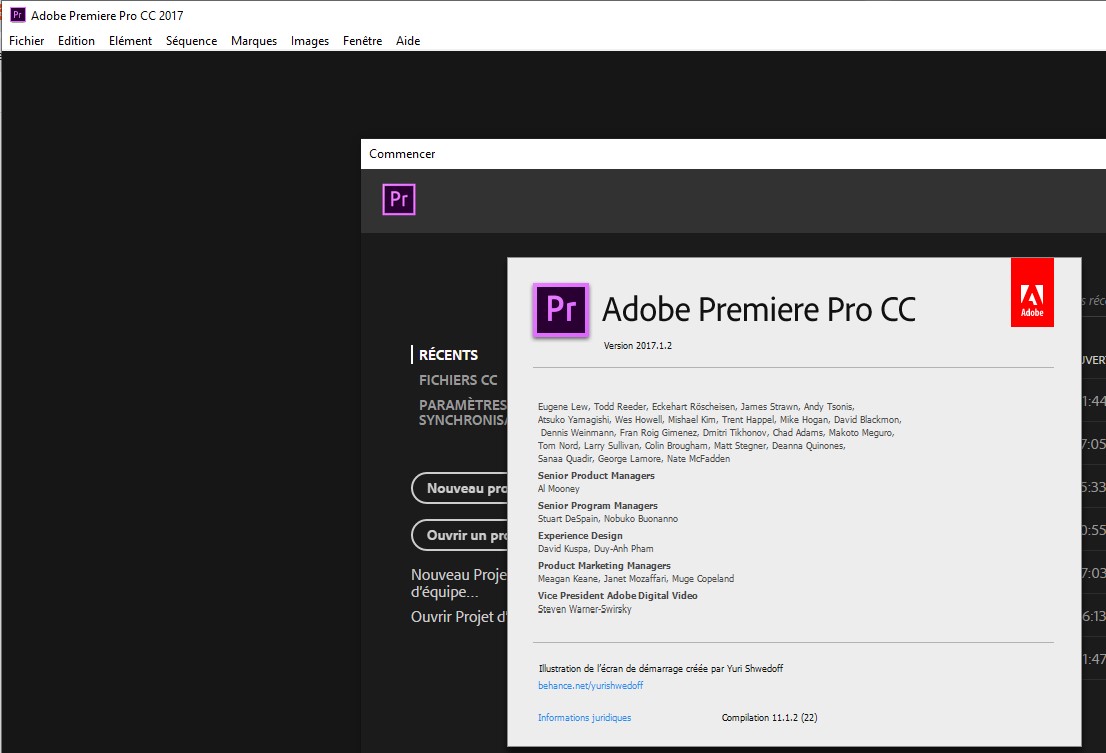Click the Dennis Weinmann credits line
1106x753 pixels.
pyautogui.click(x=717, y=433)
